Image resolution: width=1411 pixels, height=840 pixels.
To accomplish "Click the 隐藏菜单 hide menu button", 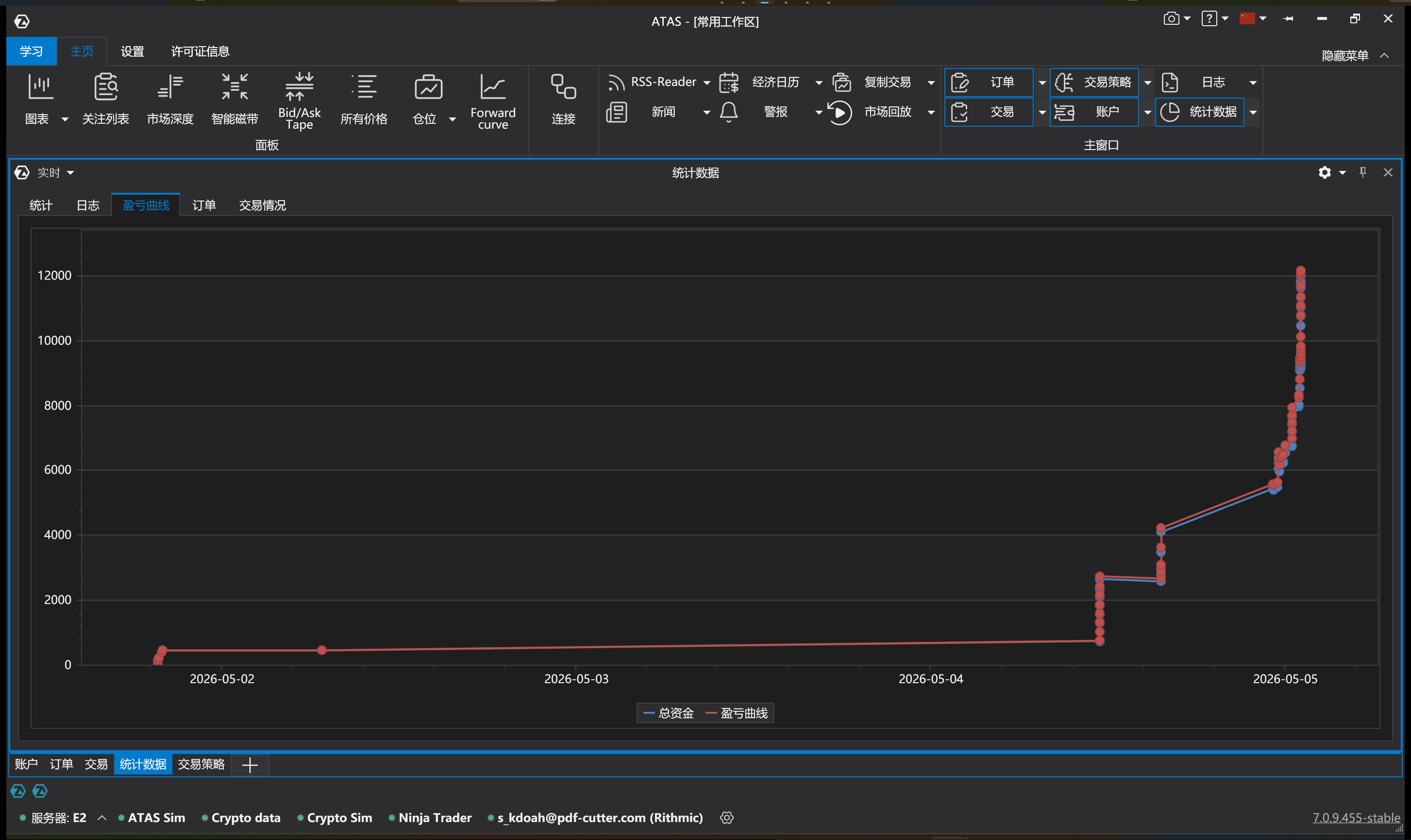I will [x=1355, y=55].
